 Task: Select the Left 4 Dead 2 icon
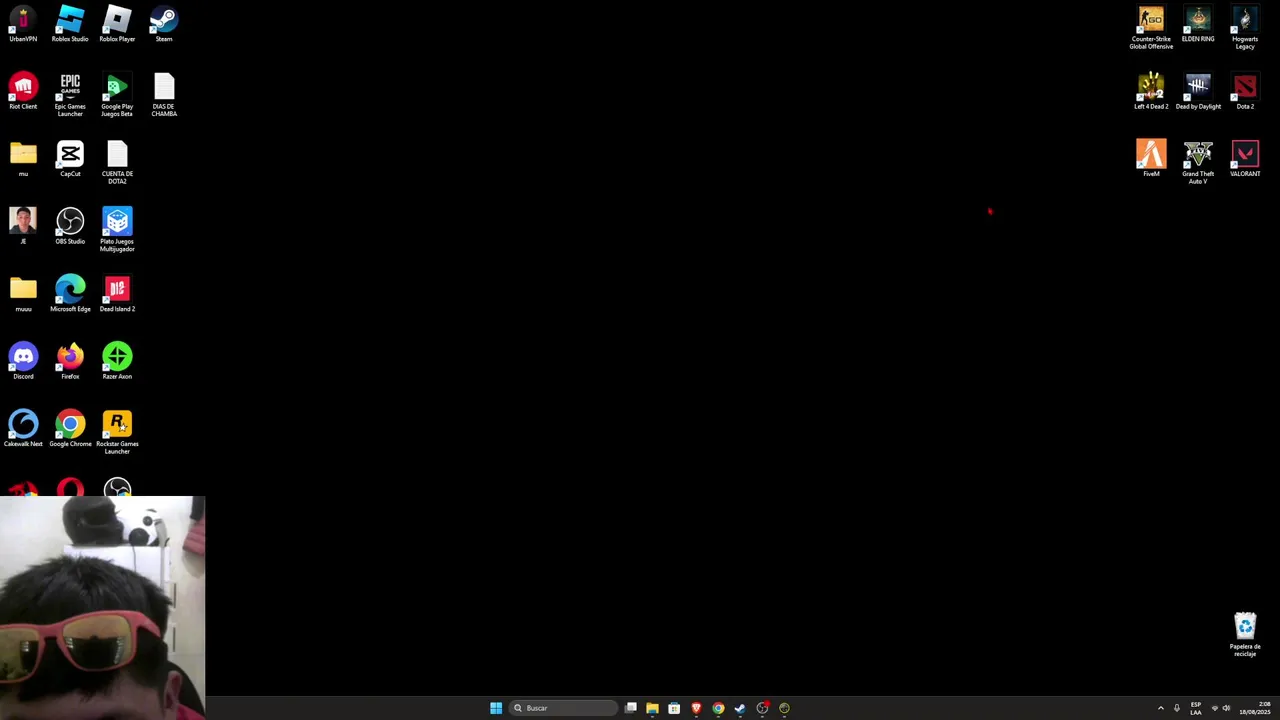click(x=1151, y=91)
